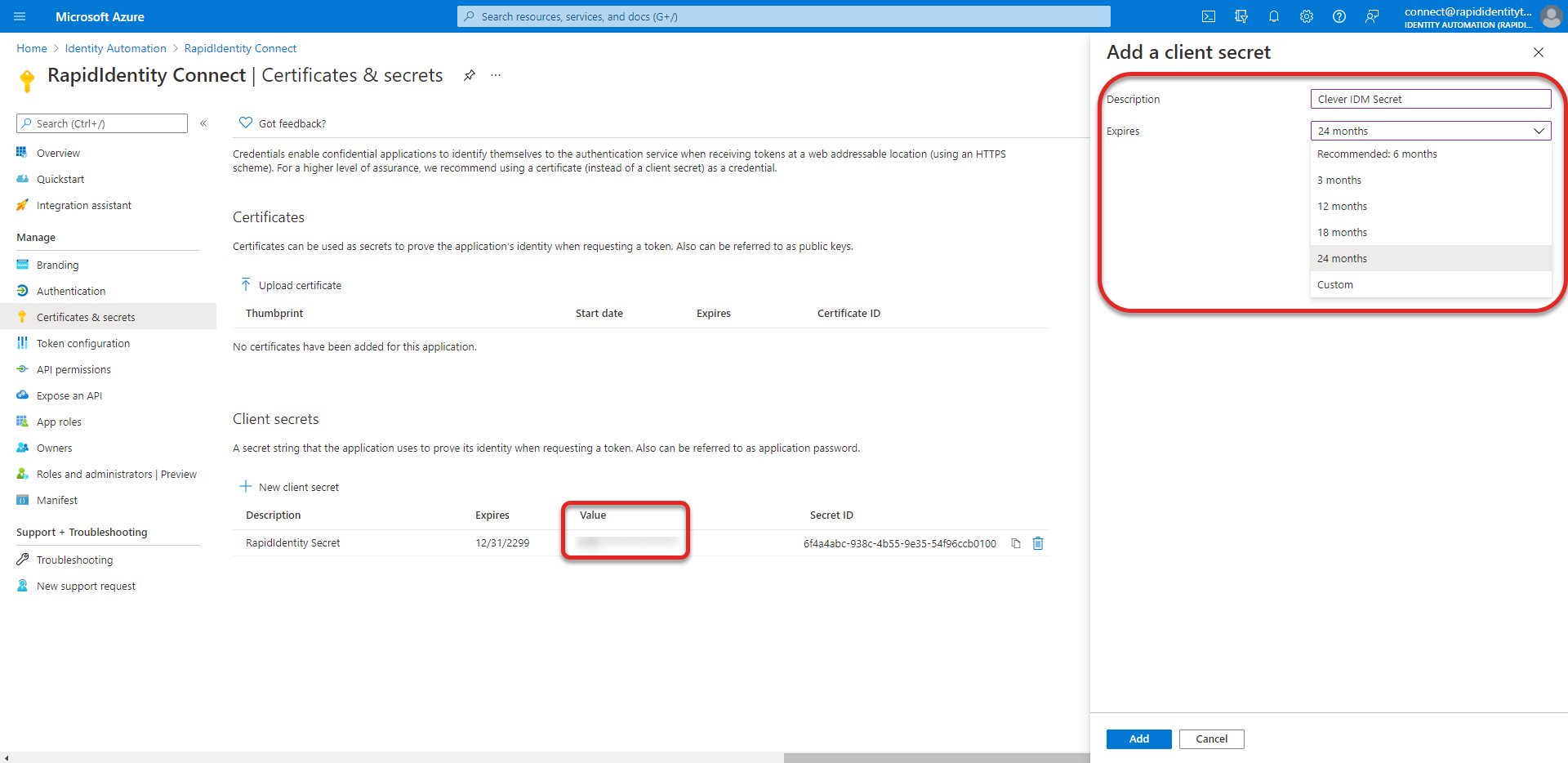This screenshot has width=1568, height=763.
Task: Choose the 24 months expiry option in list
Action: (x=1431, y=258)
